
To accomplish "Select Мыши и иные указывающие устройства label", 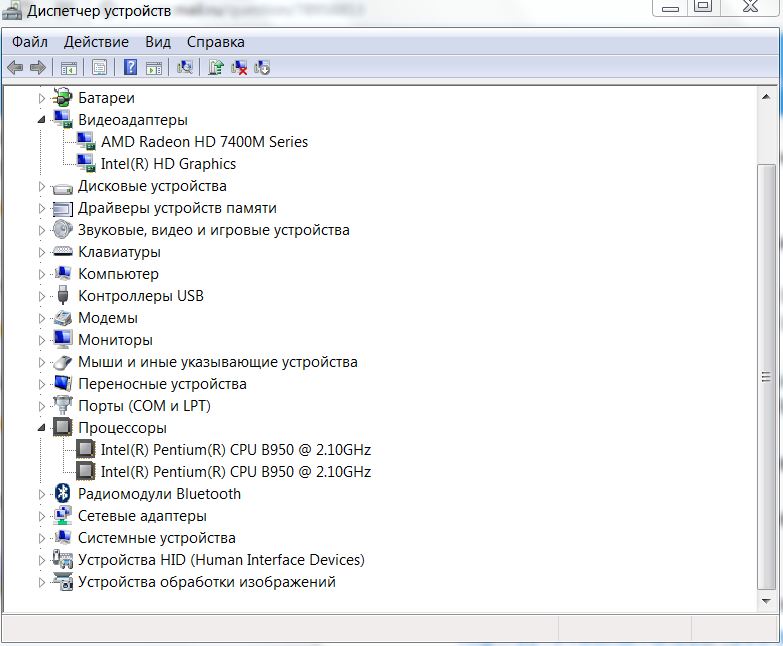I will (x=218, y=362).
